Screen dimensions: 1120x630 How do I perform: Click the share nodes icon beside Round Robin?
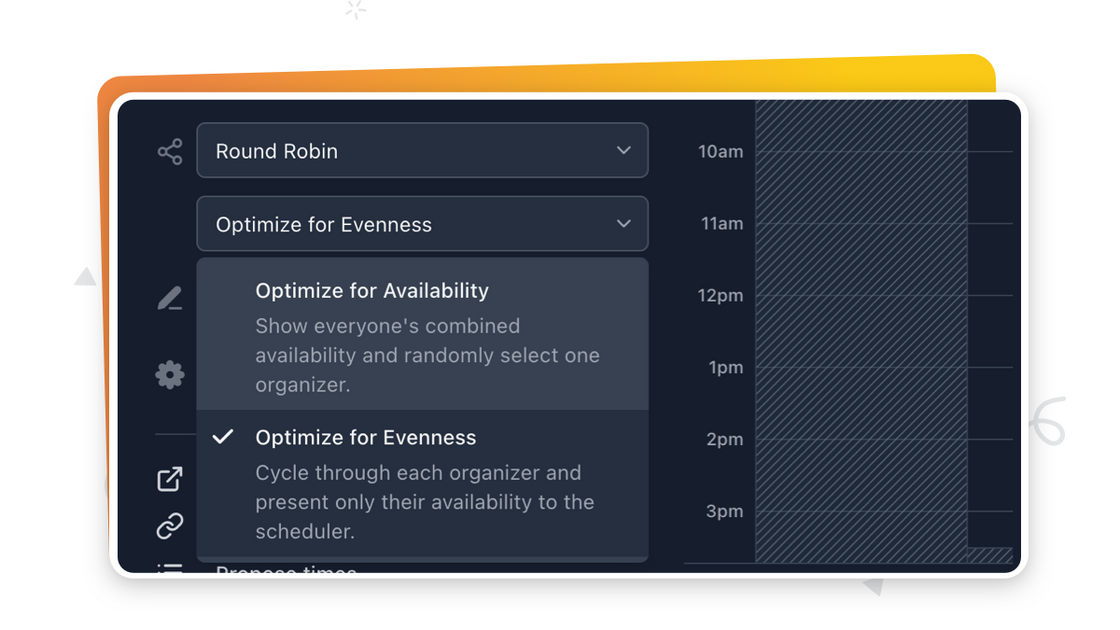tap(170, 152)
